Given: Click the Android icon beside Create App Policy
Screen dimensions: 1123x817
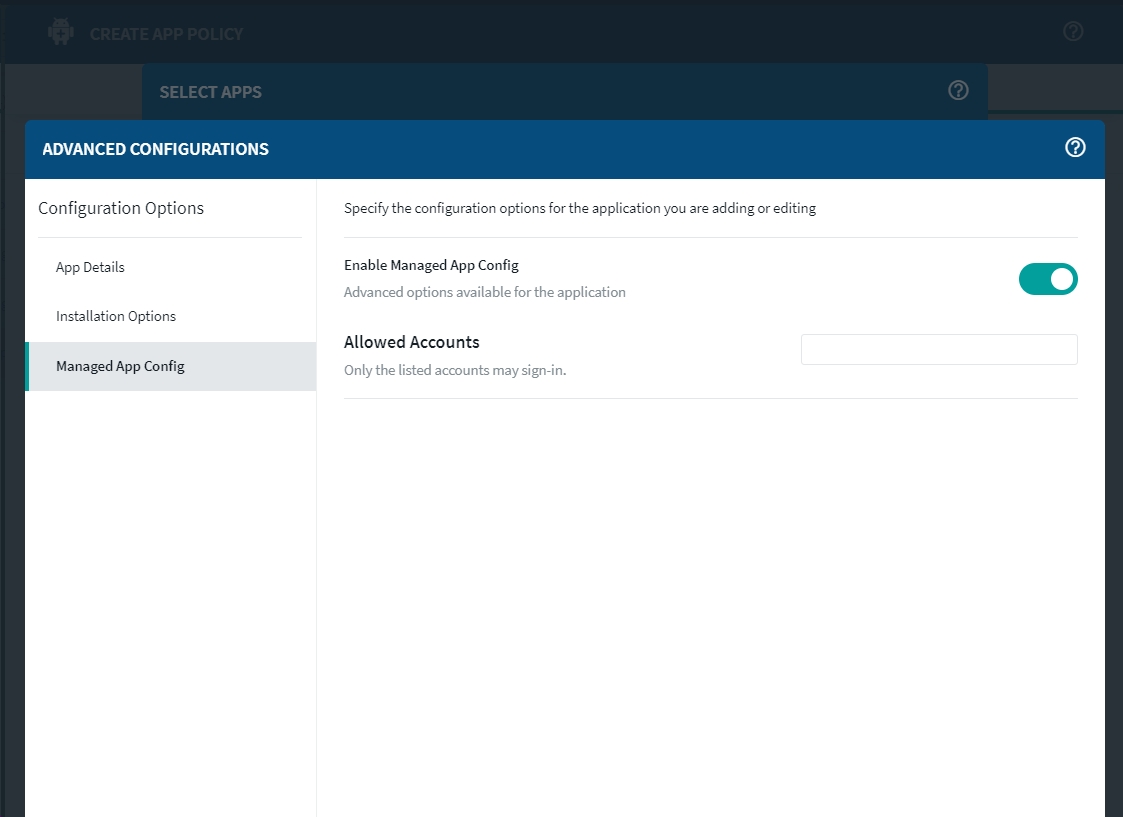Looking at the screenshot, I should [x=61, y=32].
